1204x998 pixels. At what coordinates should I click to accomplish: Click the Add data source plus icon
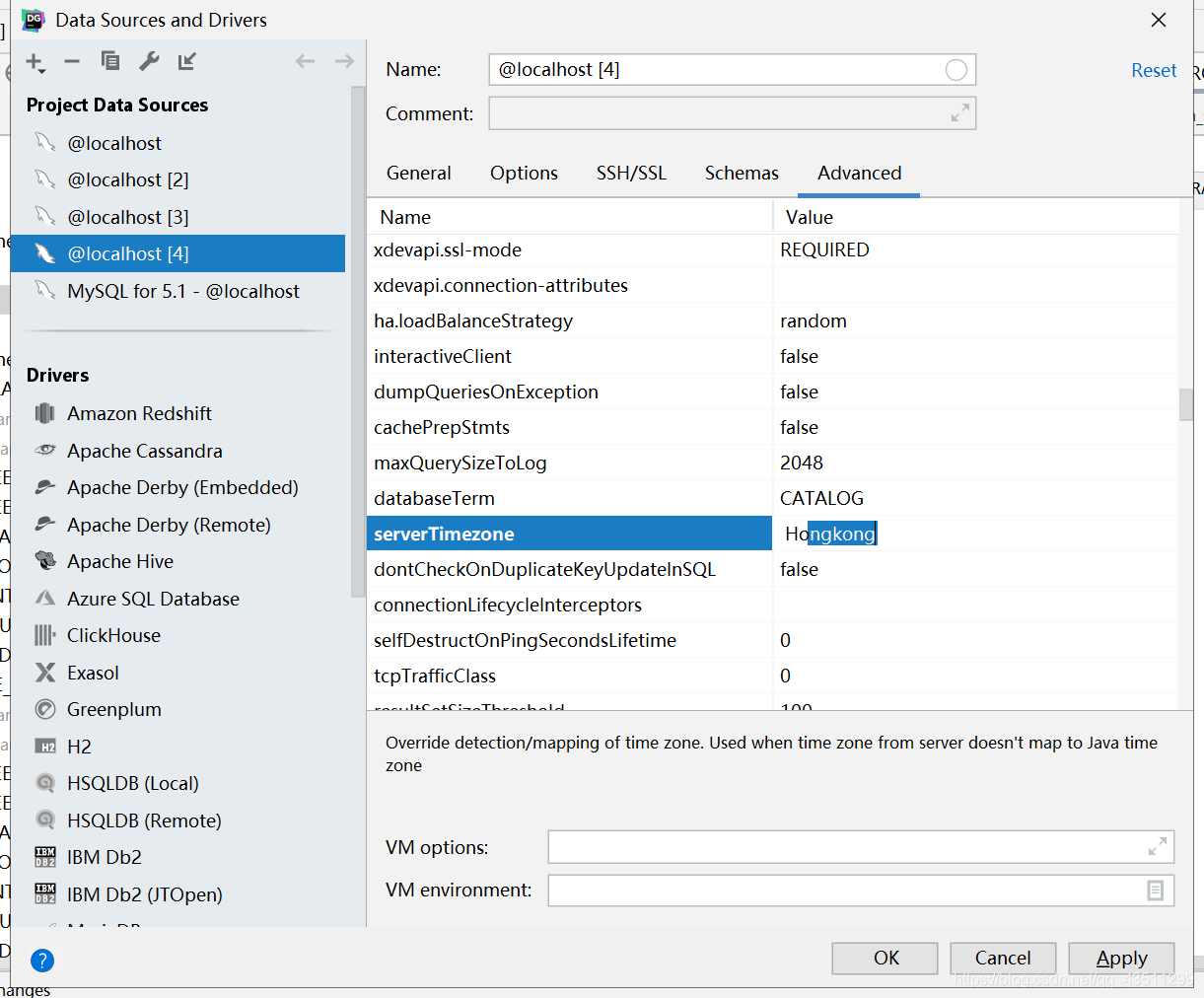click(35, 62)
